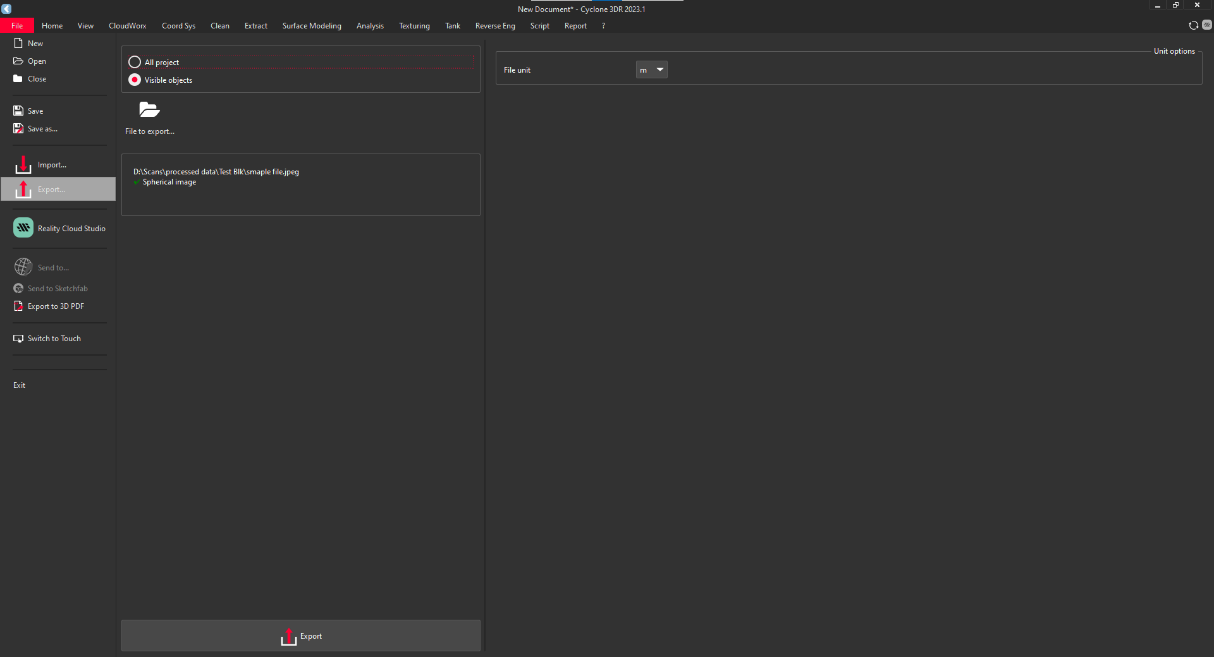Switch to the Tank tab
The image size is (1214, 657).
click(453, 26)
